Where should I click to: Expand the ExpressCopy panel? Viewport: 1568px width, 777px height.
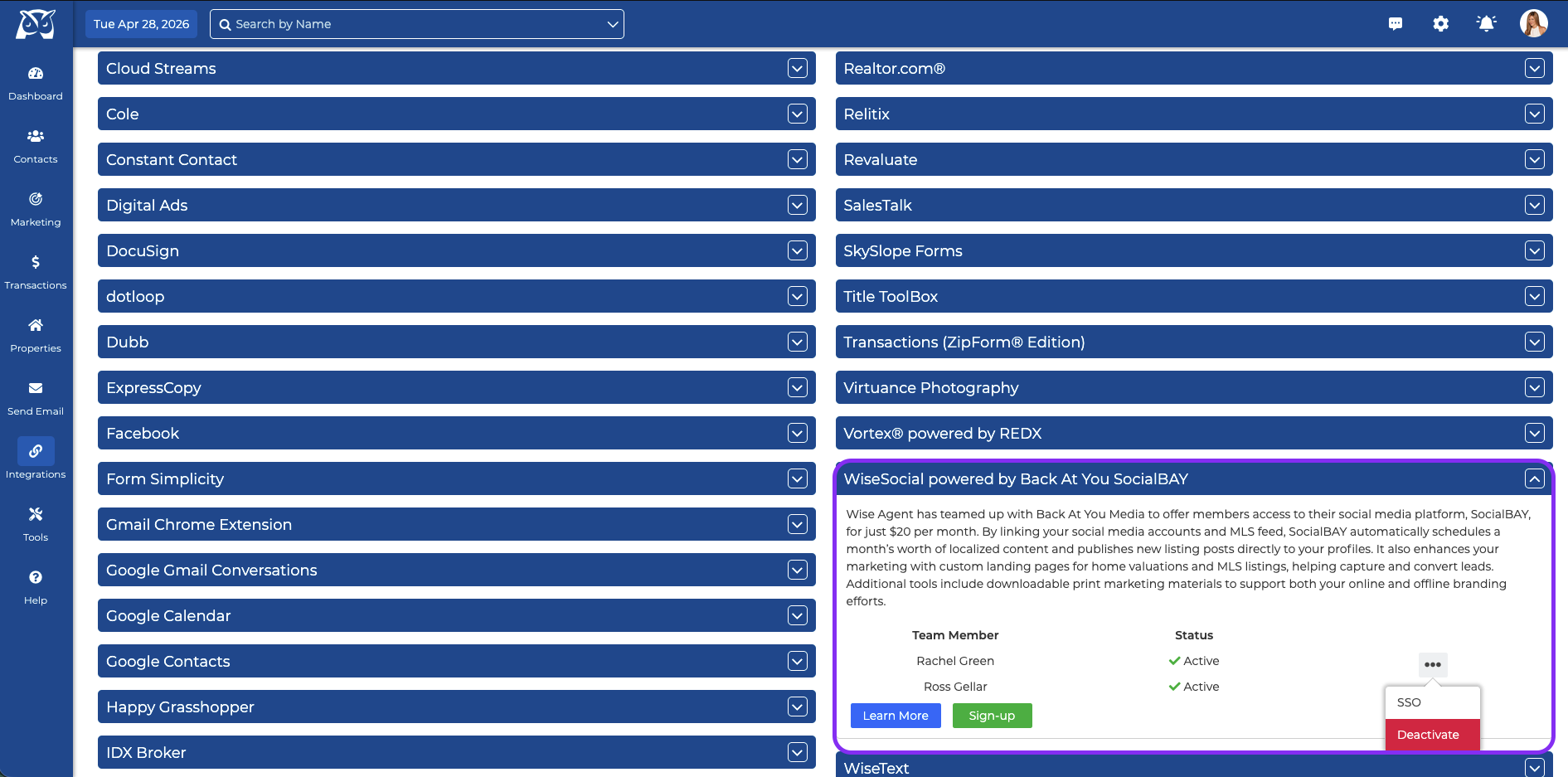[x=798, y=387]
